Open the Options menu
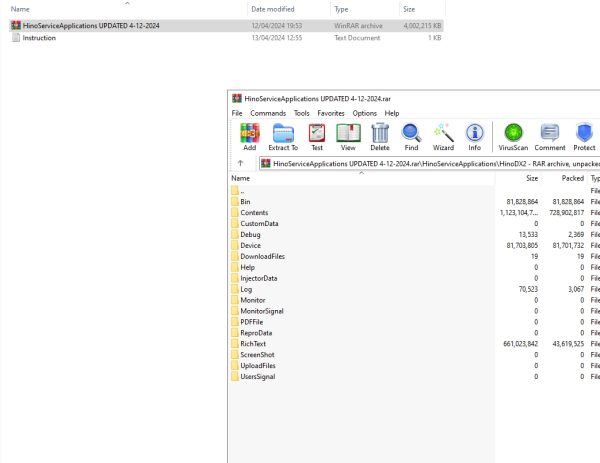The image size is (600, 463). (365, 113)
